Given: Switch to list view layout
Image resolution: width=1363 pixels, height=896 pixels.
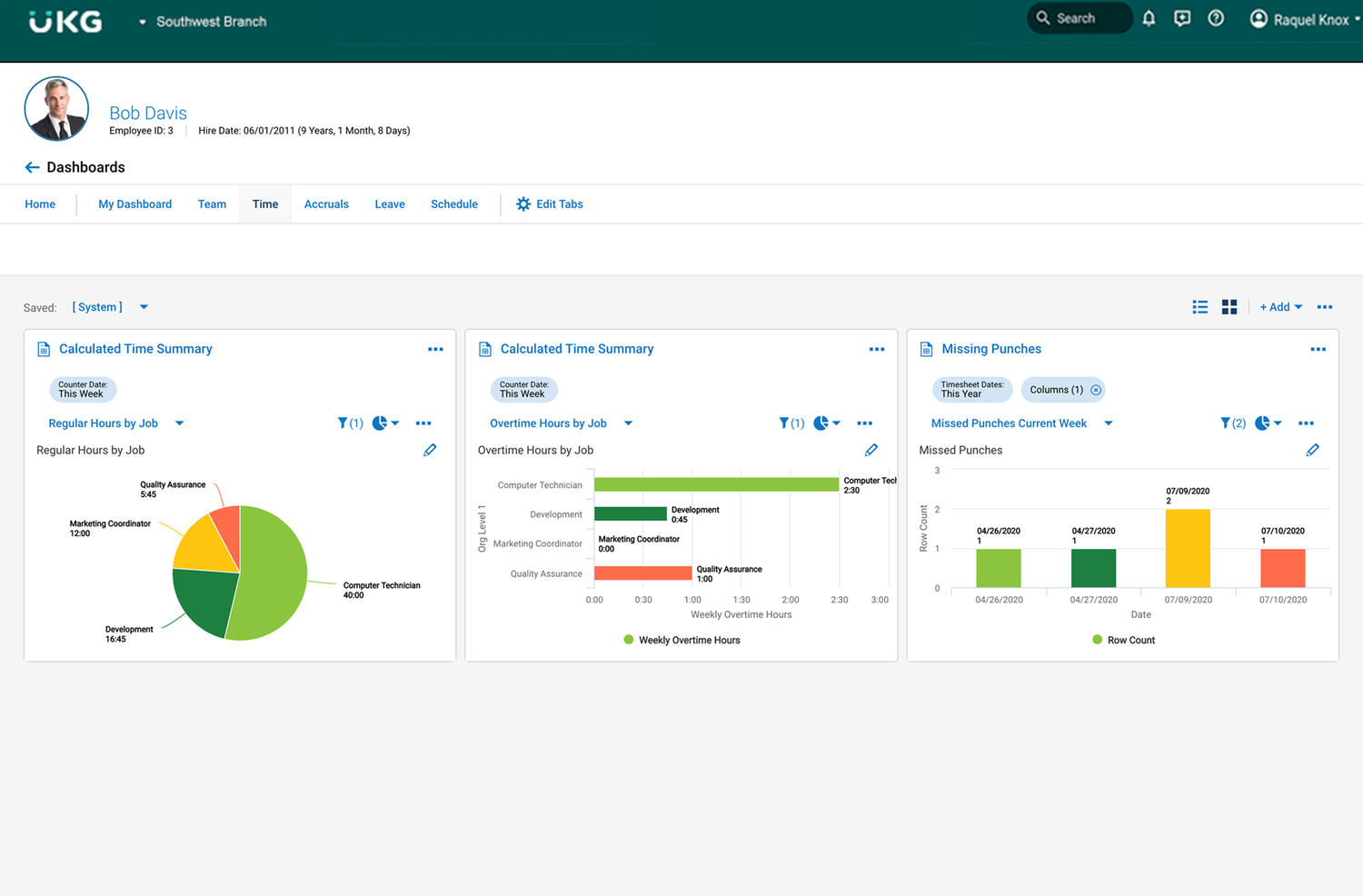Looking at the screenshot, I should tap(1200, 307).
